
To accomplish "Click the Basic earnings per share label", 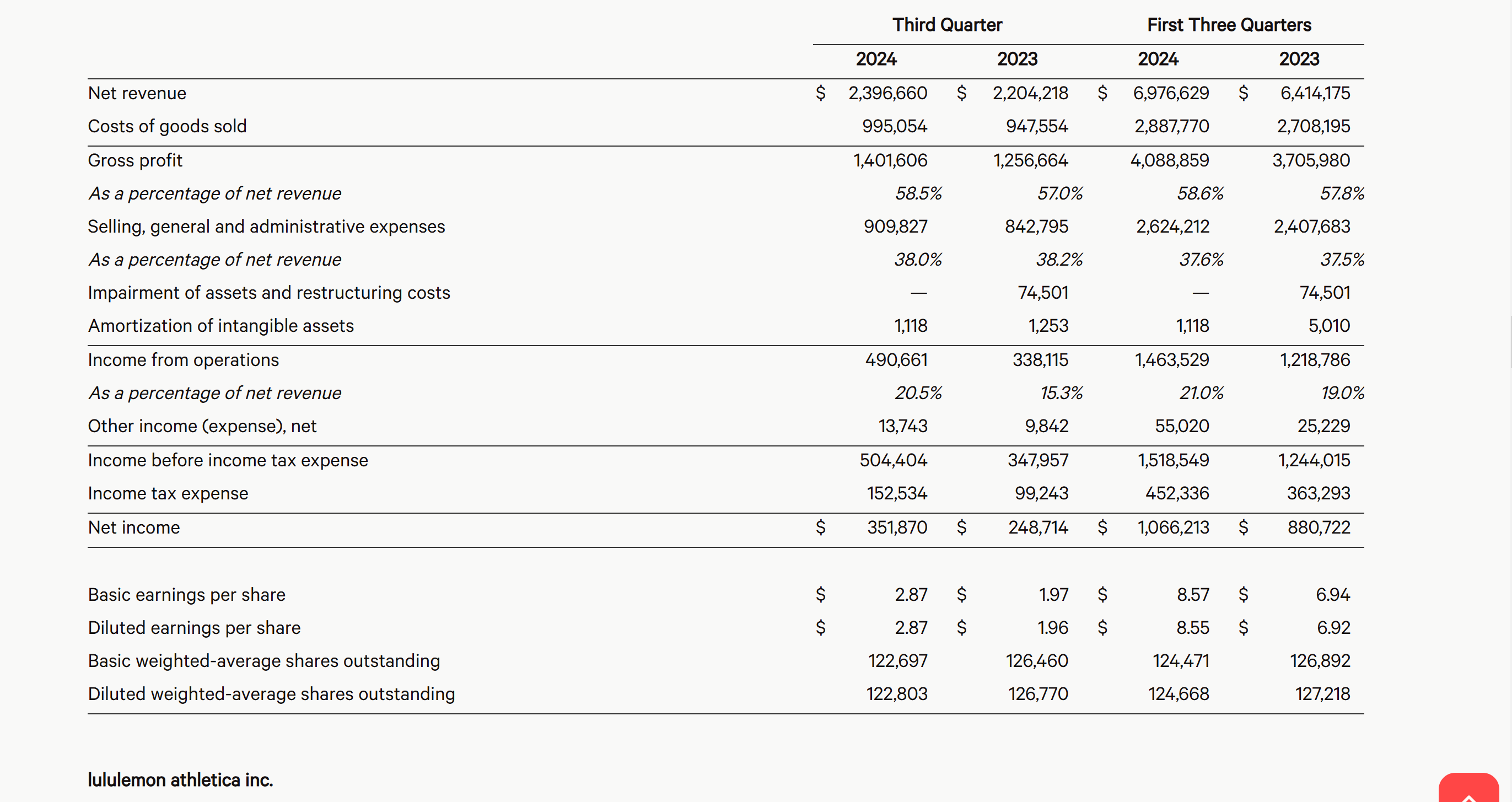I will 187,595.
